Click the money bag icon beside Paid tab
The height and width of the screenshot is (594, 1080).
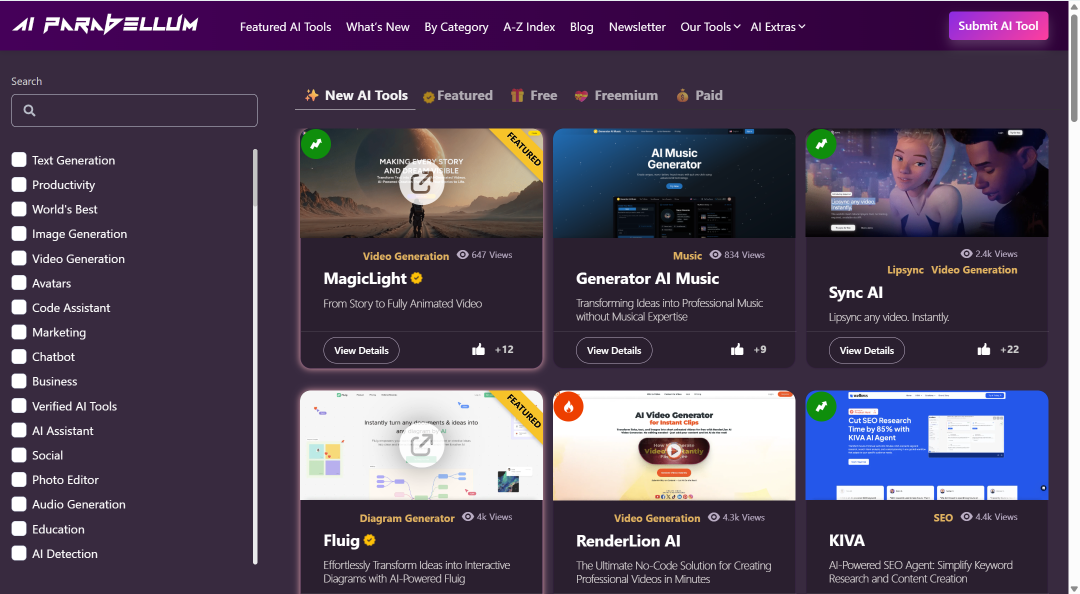point(683,96)
